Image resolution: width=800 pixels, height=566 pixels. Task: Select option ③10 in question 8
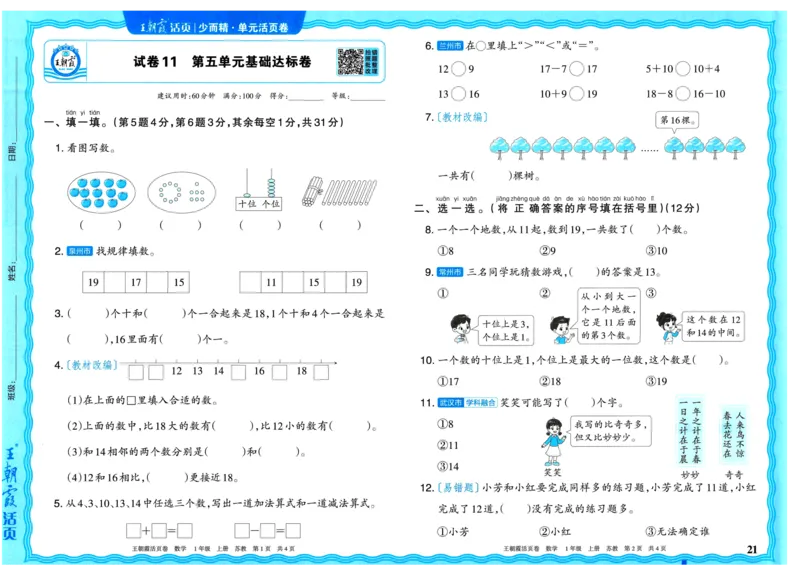[x=657, y=251]
